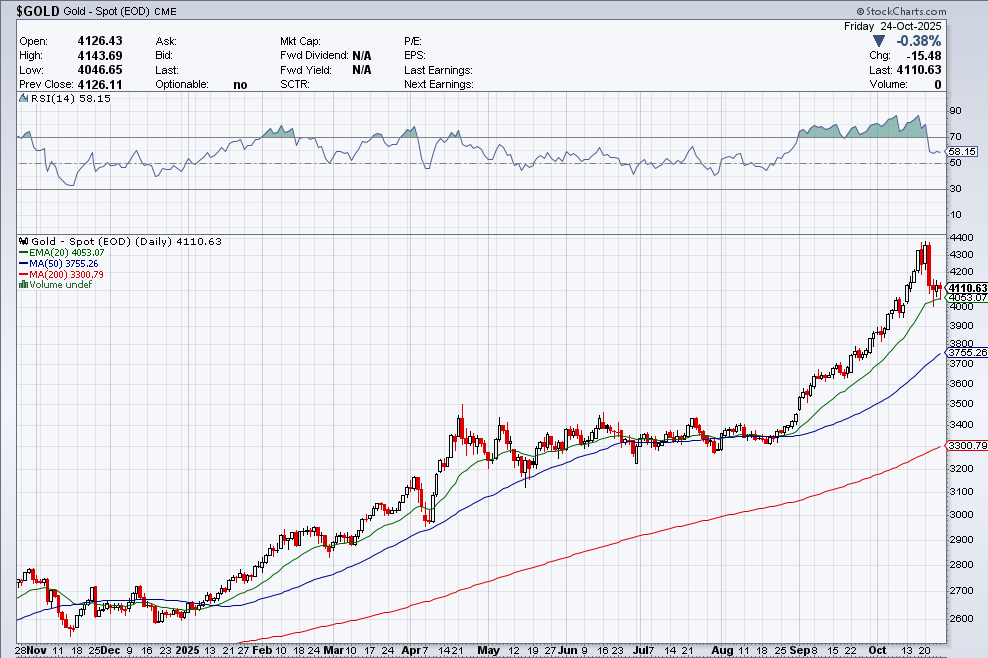Click the 4400 price axis label

coord(962,238)
